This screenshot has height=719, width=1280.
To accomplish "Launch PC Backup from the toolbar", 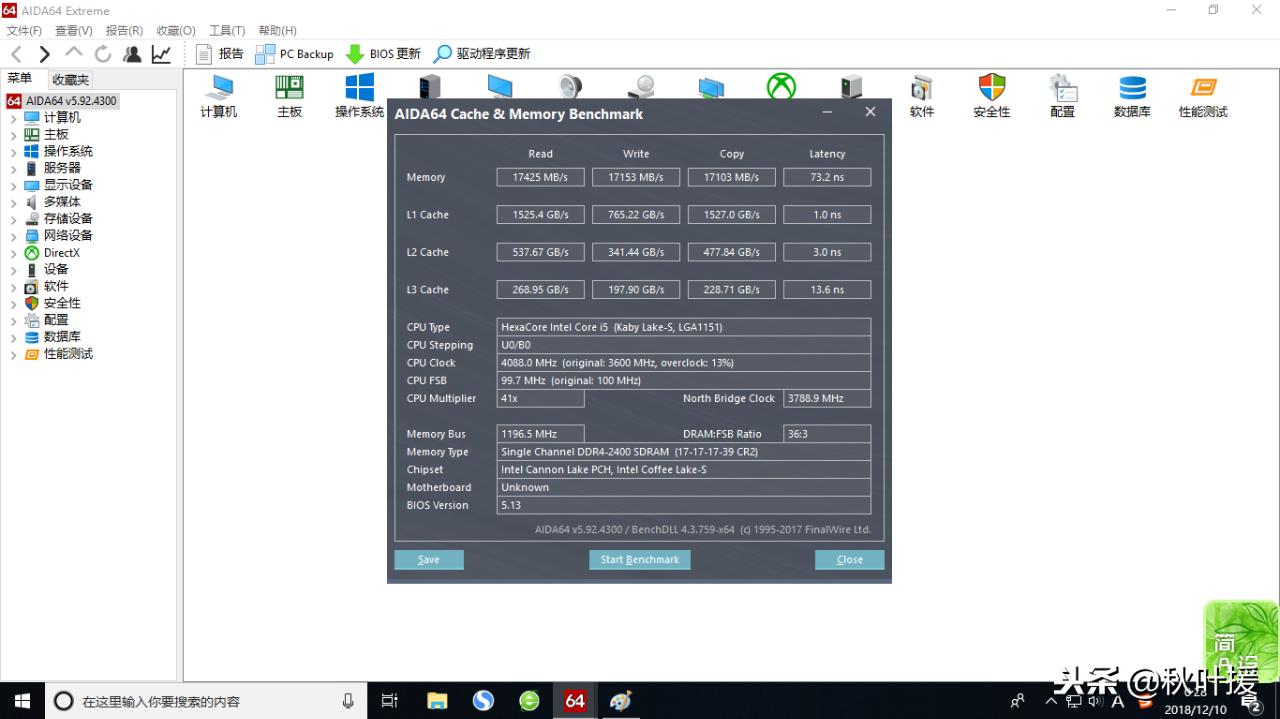I will (293, 54).
